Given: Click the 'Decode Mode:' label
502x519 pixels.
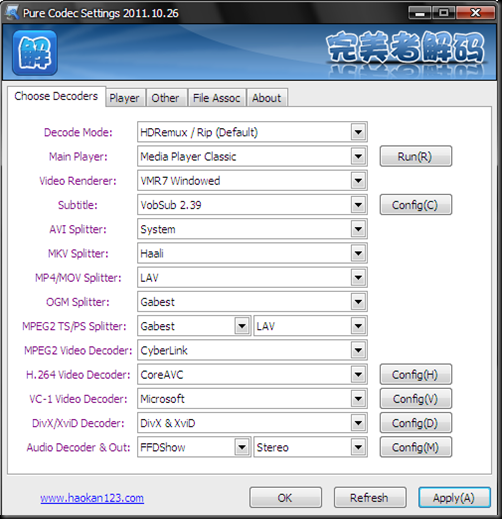Looking at the screenshot, I should pyautogui.click(x=78, y=132).
